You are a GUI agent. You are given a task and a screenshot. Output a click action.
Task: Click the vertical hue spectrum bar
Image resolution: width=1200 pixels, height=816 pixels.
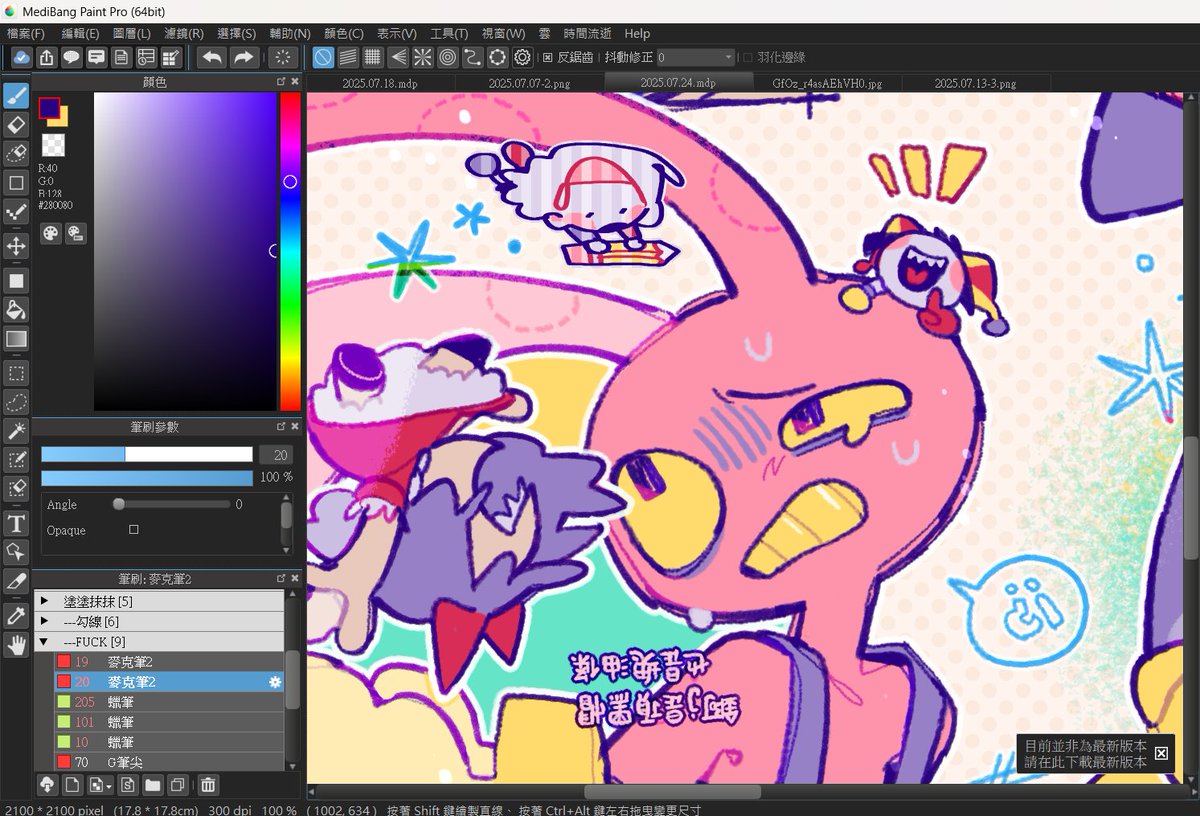[290, 251]
